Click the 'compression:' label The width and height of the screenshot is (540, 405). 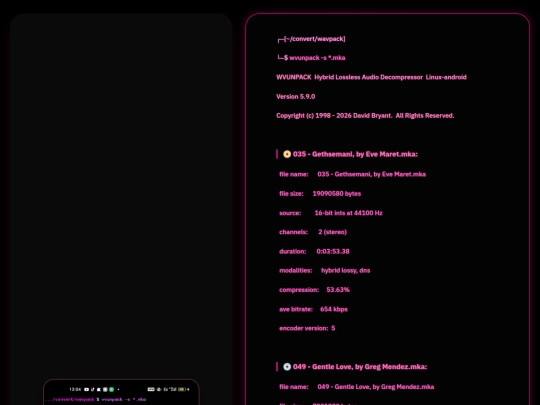tap(299, 290)
